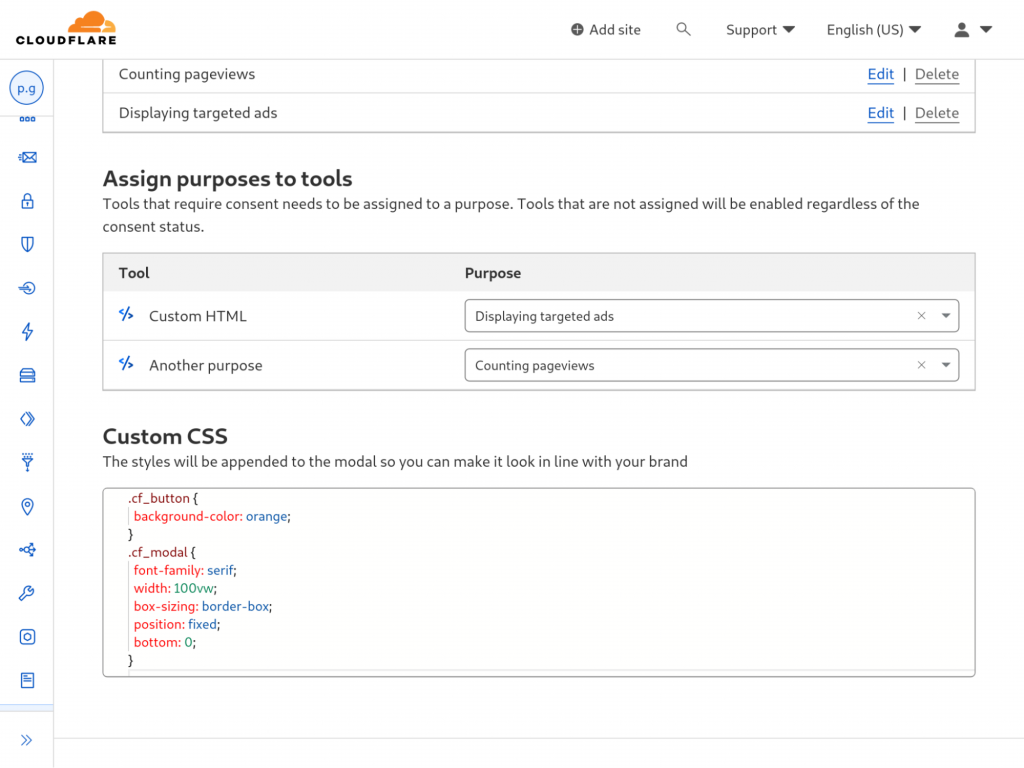Click the email envelope sidebar icon
Screen dimensions: 1024x768
pyautogui.click(x=27, y=157)
